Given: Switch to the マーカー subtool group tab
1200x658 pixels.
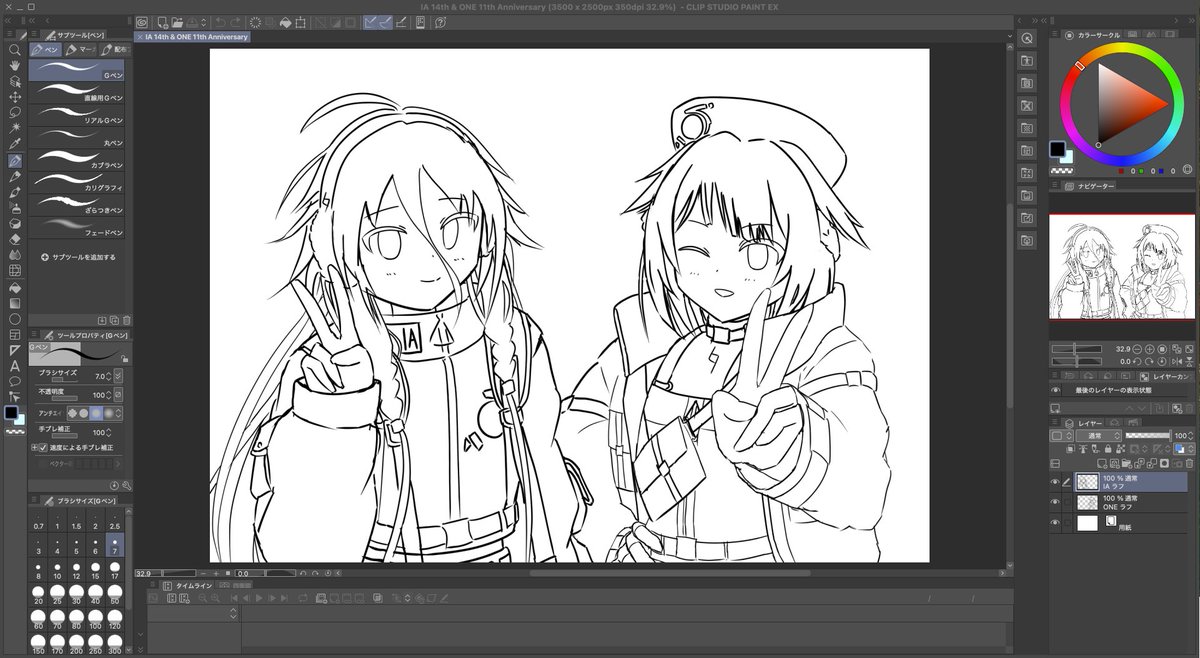Looking at the screenshot, I should click(x=80, y=49).
